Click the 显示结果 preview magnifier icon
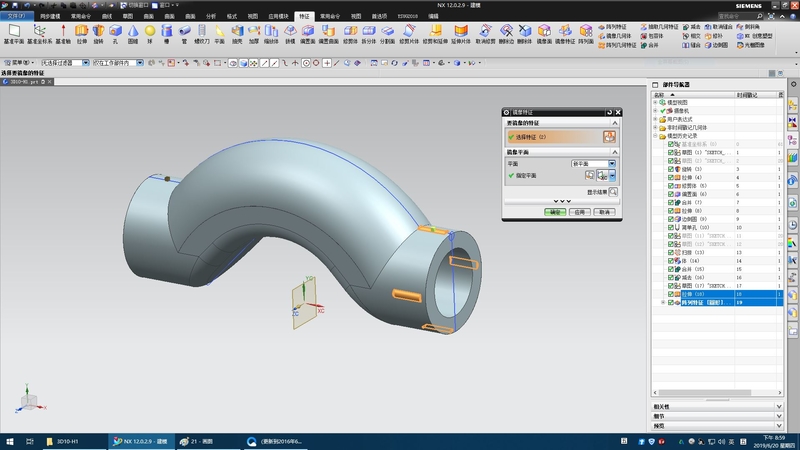Viewport: 800px width, 450px height. pos(613,191)
